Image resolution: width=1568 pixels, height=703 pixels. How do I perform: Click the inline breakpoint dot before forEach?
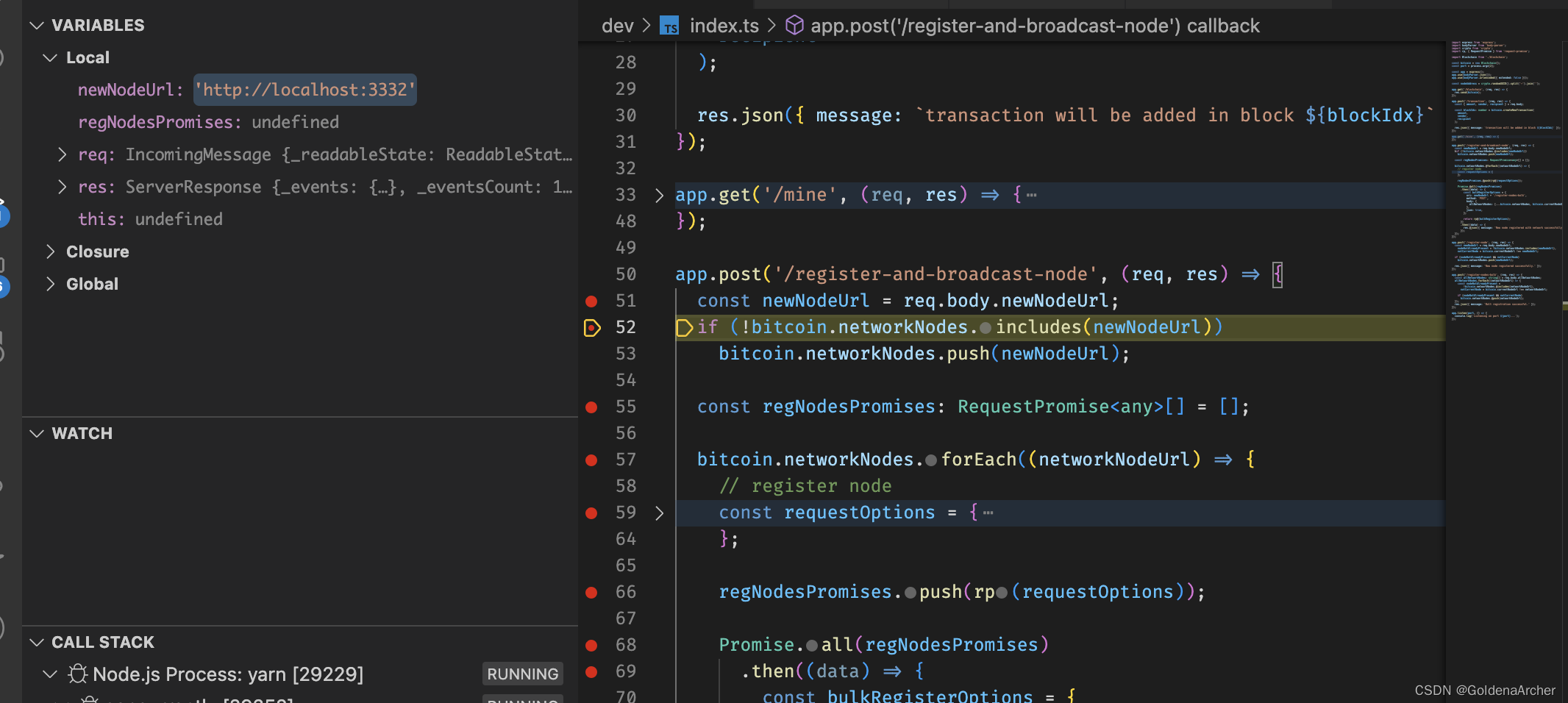coord(931,460)
